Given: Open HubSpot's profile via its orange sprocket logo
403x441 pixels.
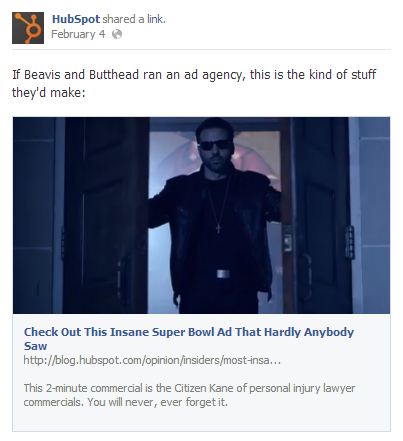Looking at the screenshot, I should click(28, 28).
